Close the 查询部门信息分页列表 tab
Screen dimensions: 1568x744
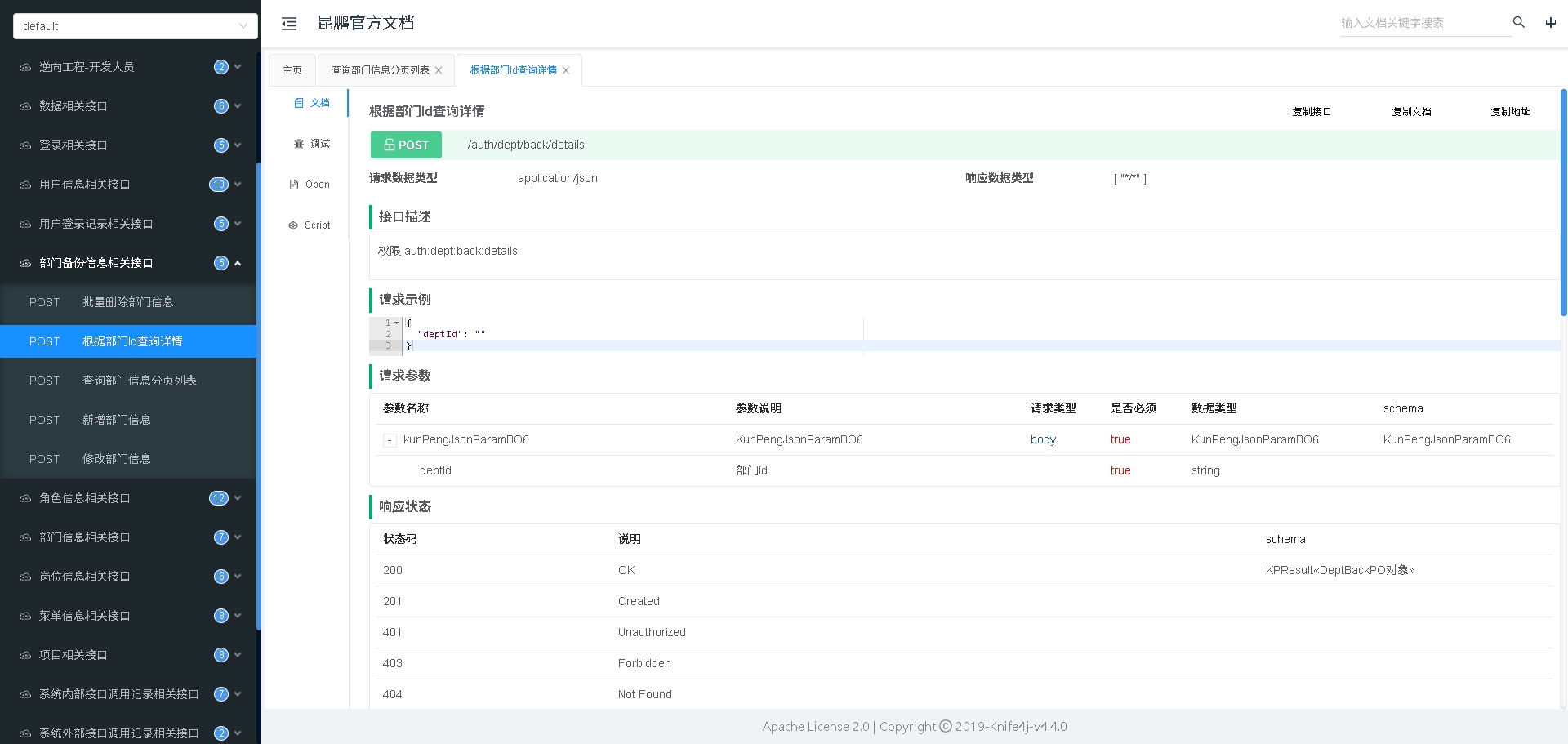[439, 70]
